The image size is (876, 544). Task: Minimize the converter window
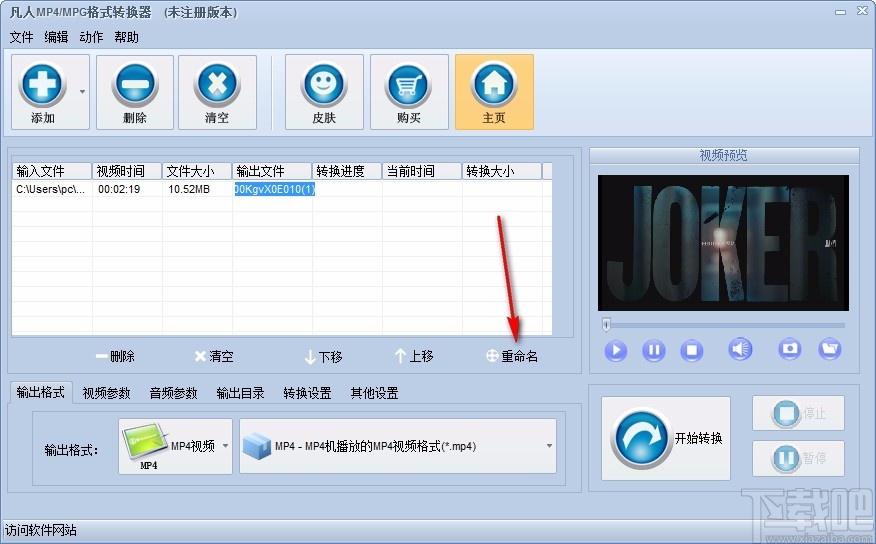(x=840, y=11)
